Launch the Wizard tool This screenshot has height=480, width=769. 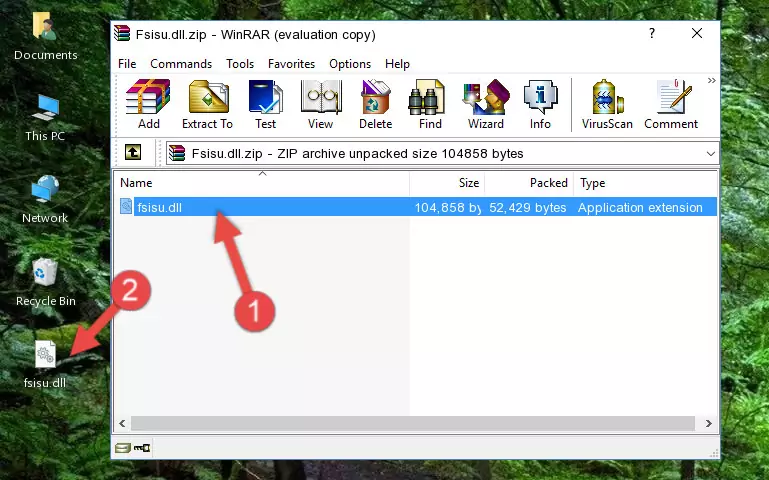tap(486, 104)
